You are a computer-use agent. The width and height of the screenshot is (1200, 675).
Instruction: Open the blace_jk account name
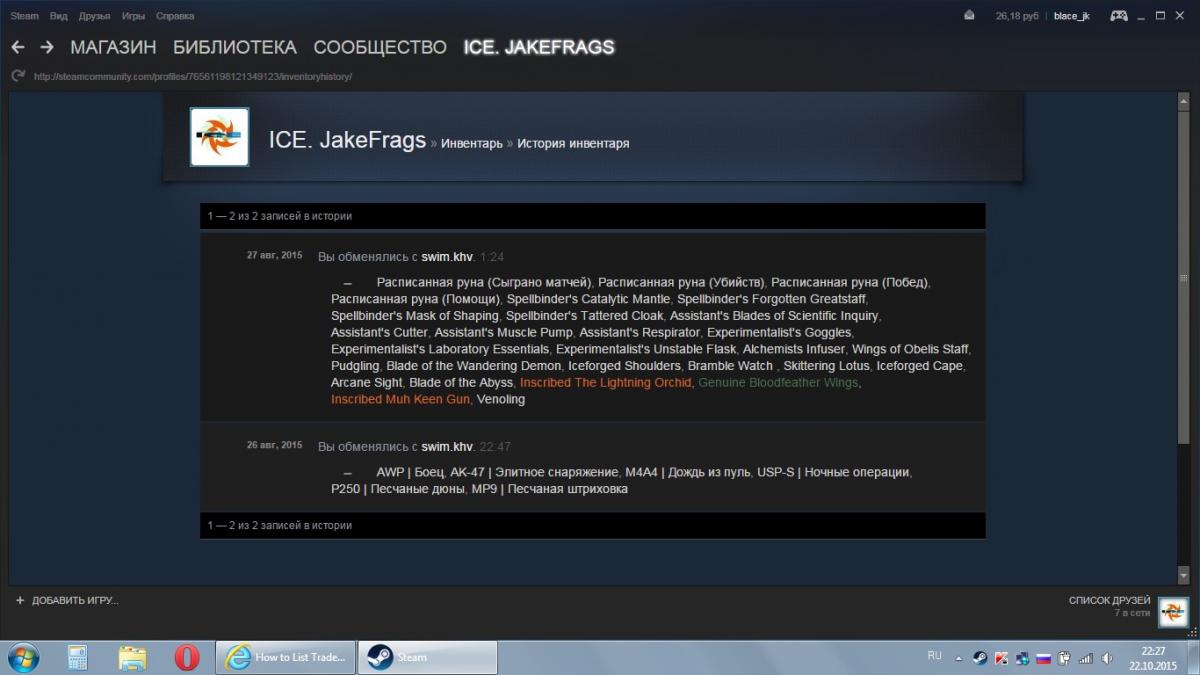(1072, 16)
